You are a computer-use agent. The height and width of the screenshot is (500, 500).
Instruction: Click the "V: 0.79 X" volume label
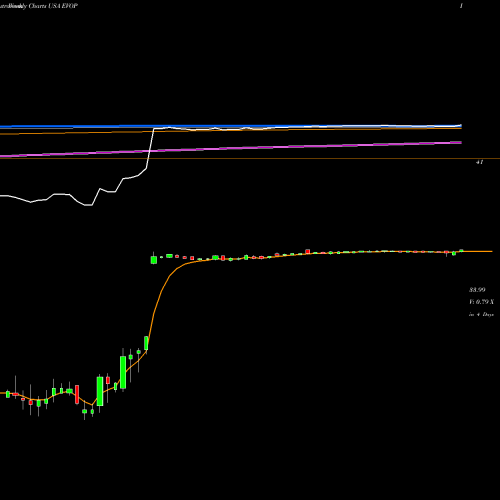(481, 302)
